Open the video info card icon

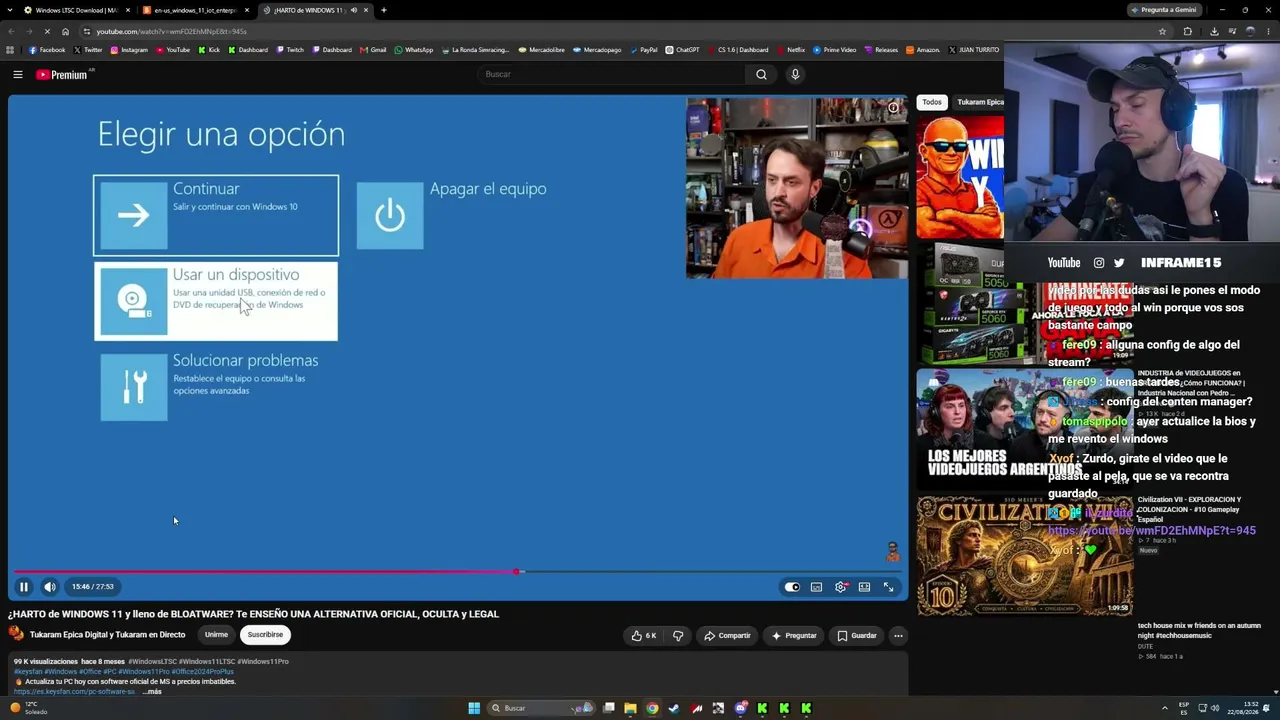coord(894,108)
